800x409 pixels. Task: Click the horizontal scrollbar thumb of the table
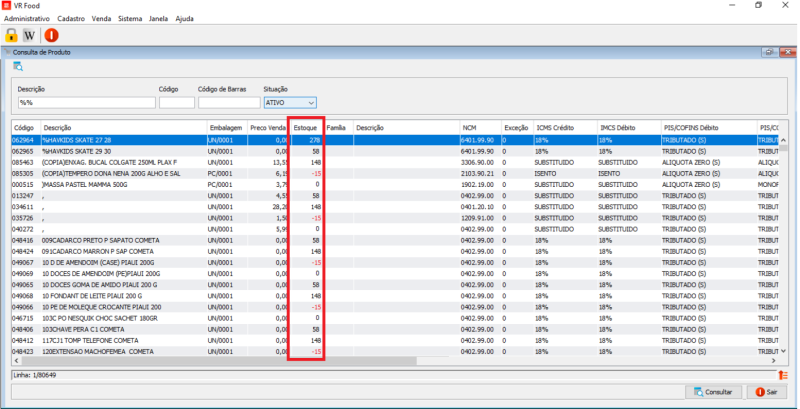(x=218, y=361)
